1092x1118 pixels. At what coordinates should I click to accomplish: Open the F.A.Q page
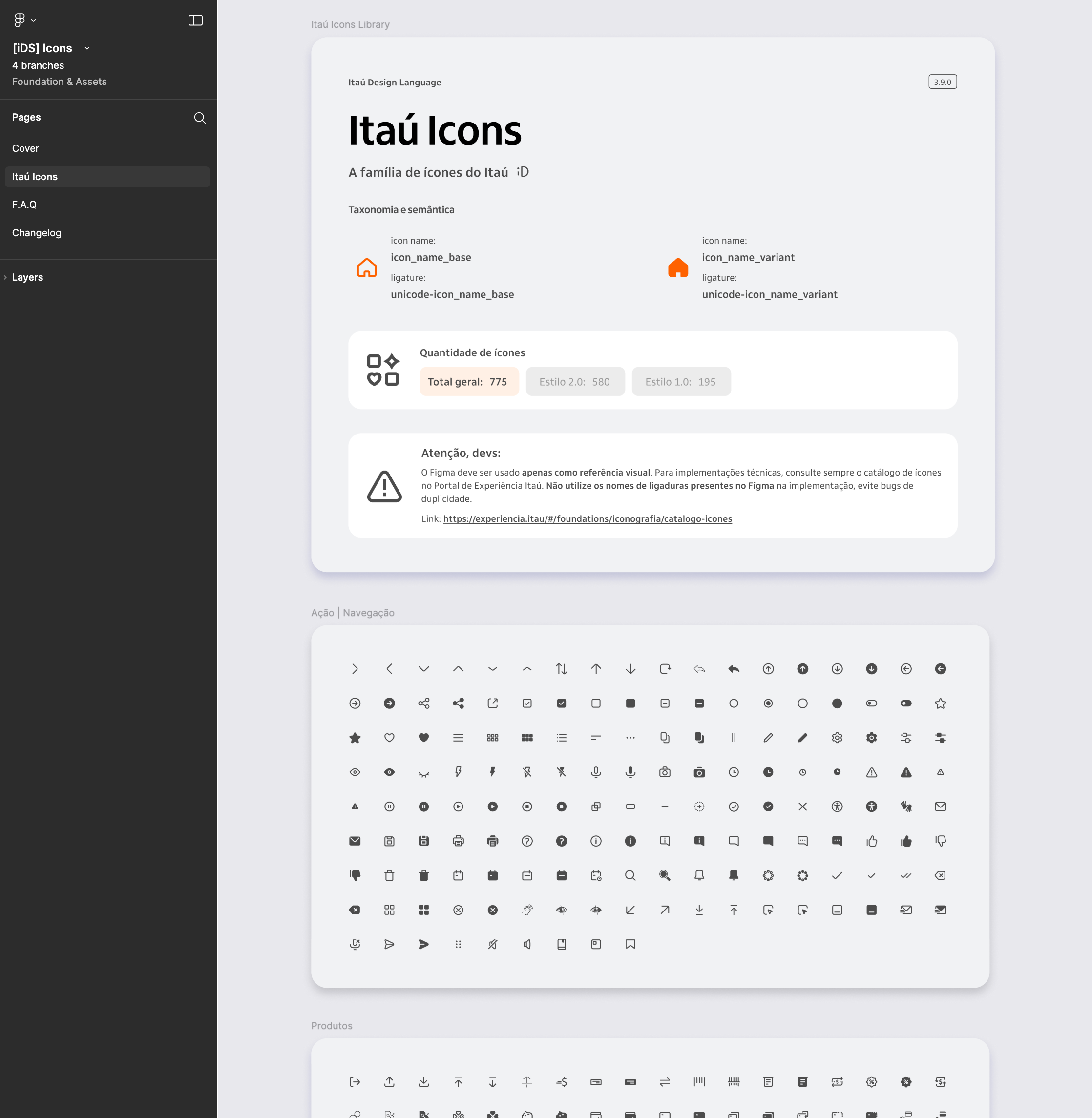tap(24, 205)
